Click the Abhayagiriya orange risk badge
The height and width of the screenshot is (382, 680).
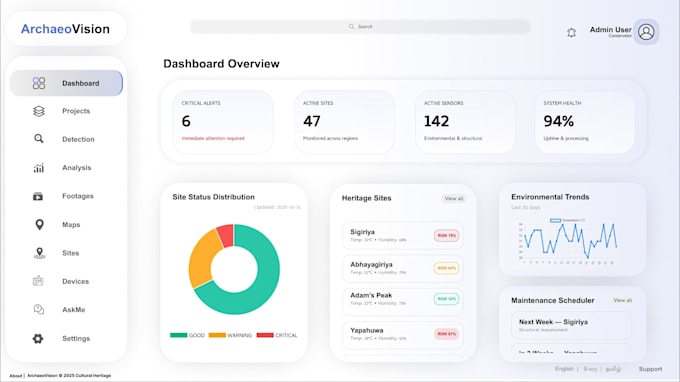446,268
